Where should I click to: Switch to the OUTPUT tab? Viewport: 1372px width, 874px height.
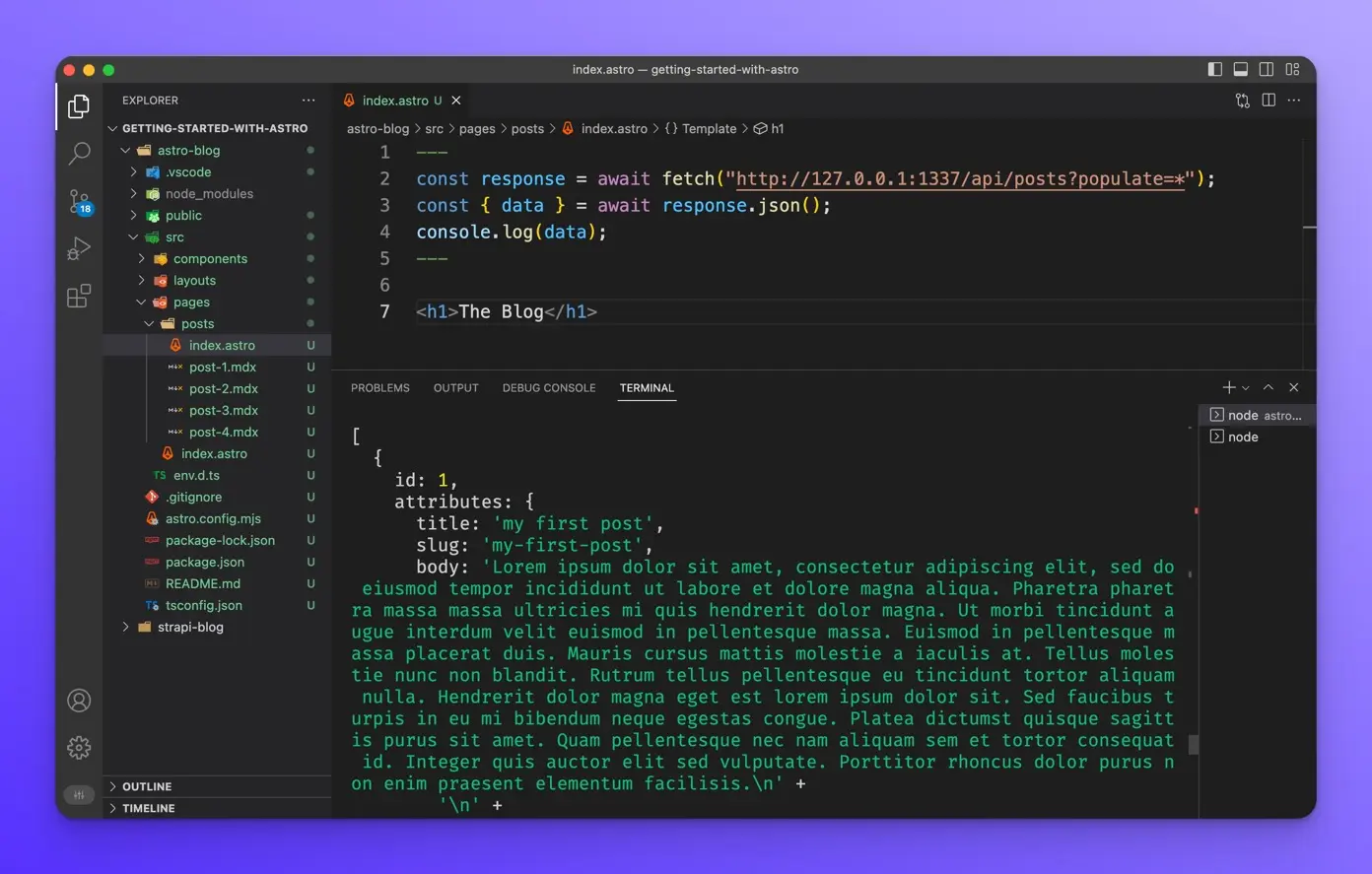456,388
